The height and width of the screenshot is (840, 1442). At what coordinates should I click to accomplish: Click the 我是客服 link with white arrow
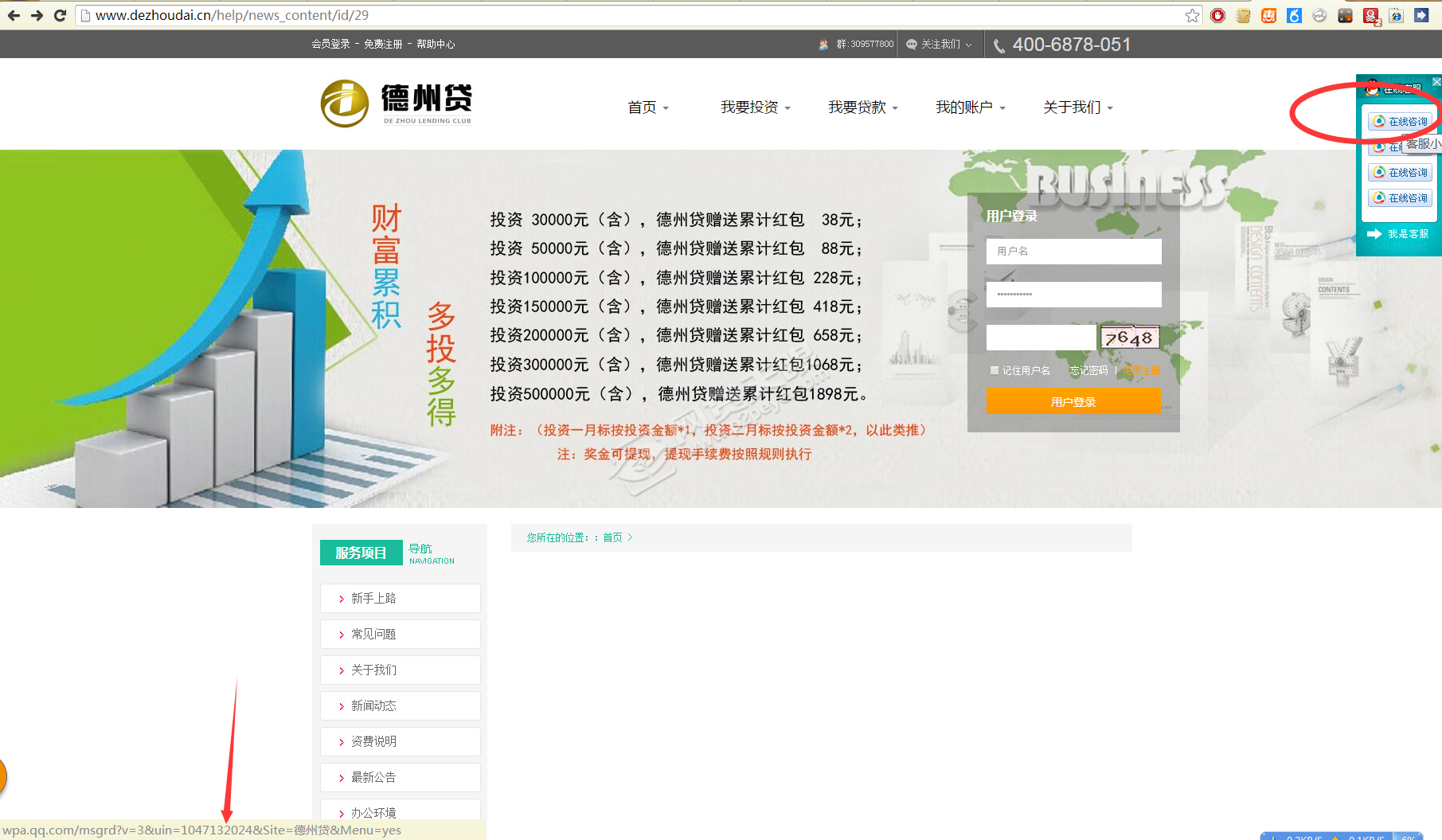(1398, 234)
